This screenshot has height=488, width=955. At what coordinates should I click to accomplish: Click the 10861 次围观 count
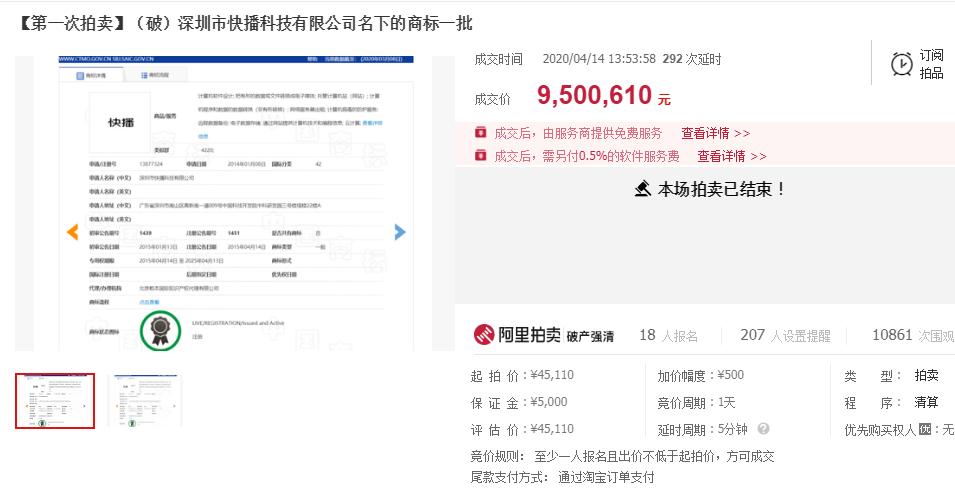913,335
